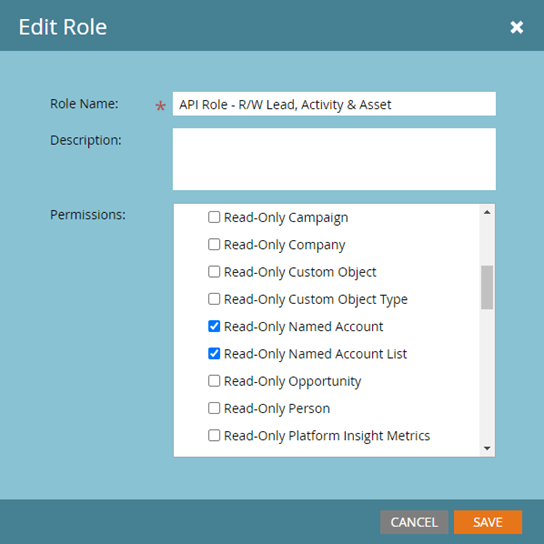Click the Description text area
The width and height of the screenshot is (544, 544).
point(334,159)
